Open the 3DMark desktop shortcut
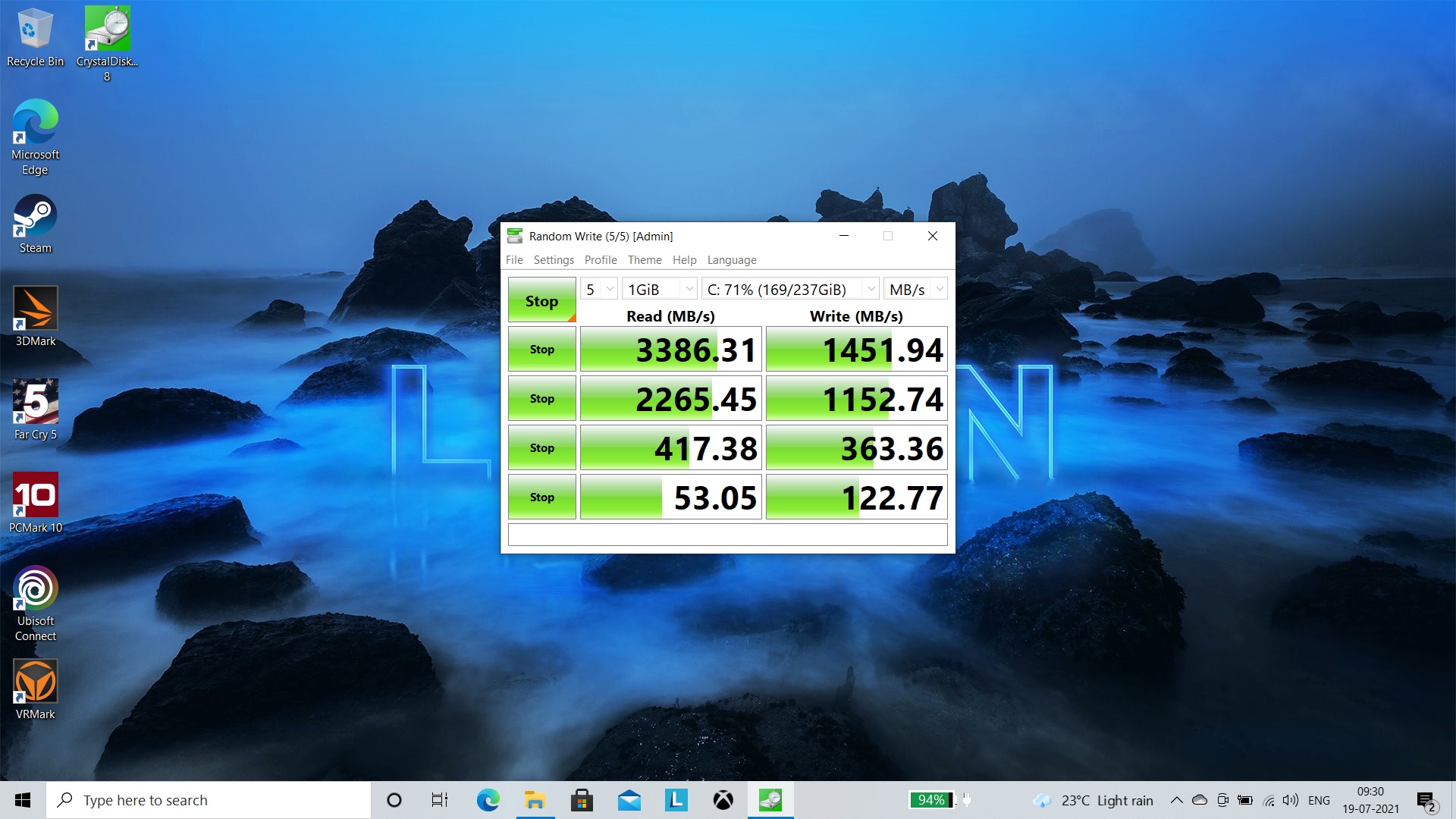1456x819 pixels. coord(35,316)
